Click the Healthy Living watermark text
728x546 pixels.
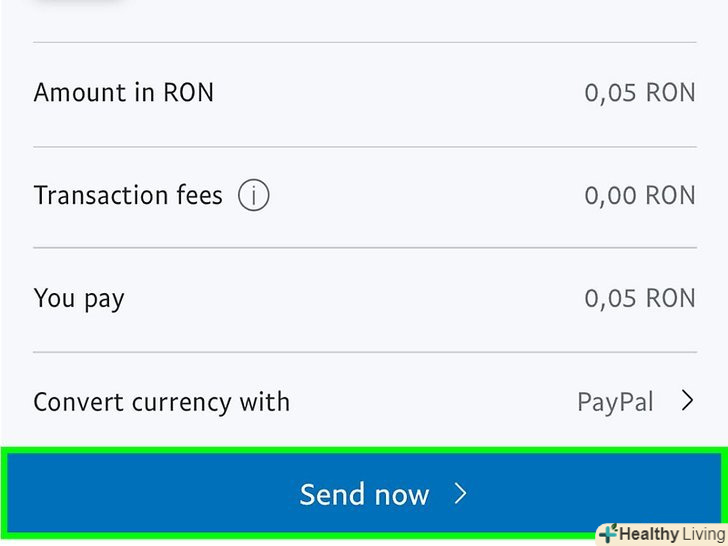pyautogui.click(x=672, y=534)
